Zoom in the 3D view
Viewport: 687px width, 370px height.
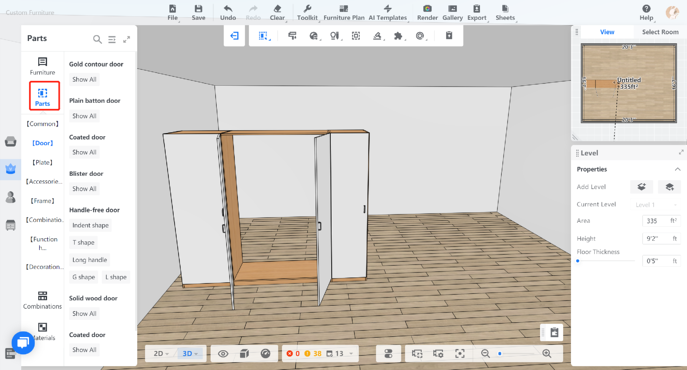tap(546, 353)
